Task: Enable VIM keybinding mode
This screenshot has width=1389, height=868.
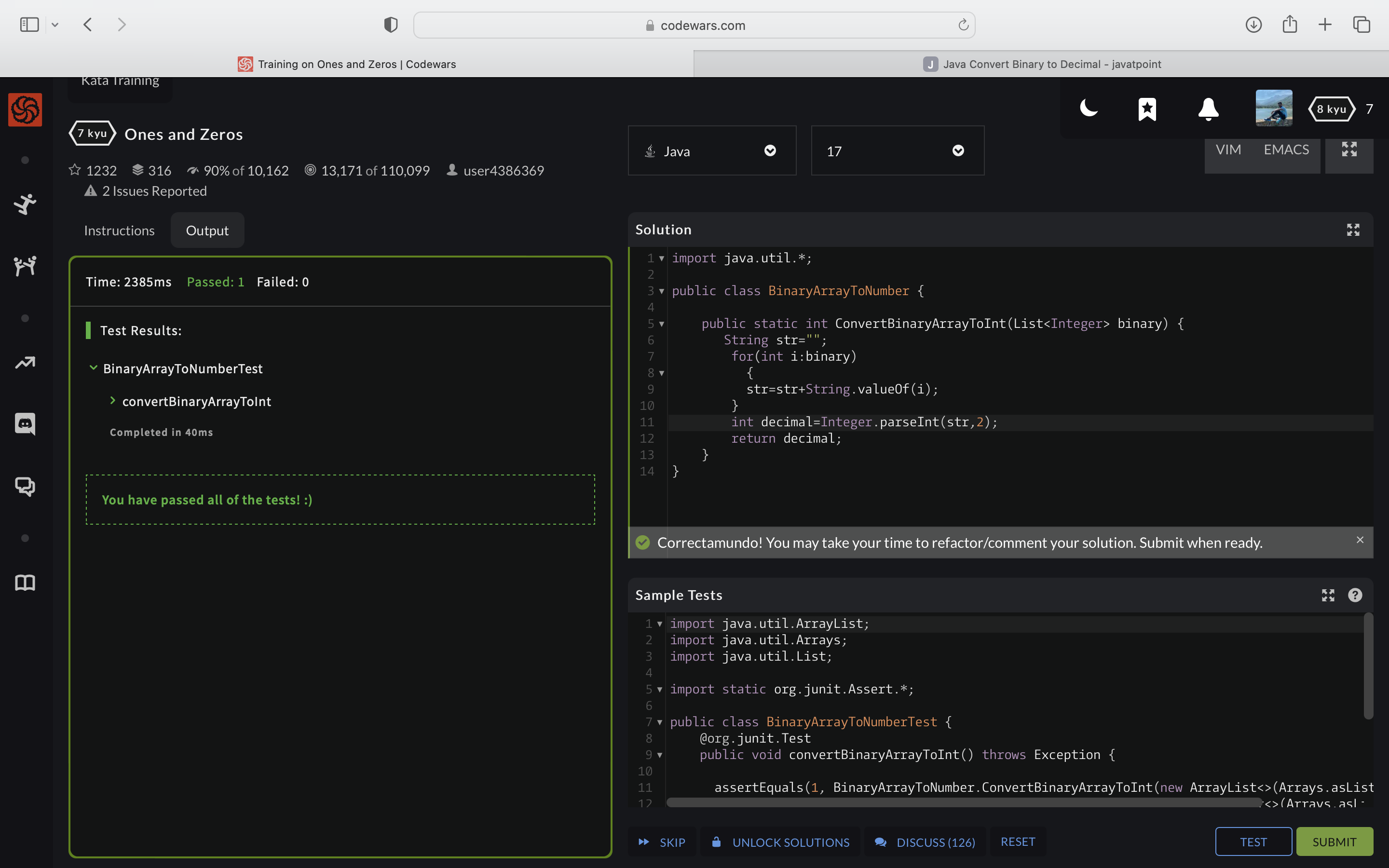Action: coord(1228,150)
